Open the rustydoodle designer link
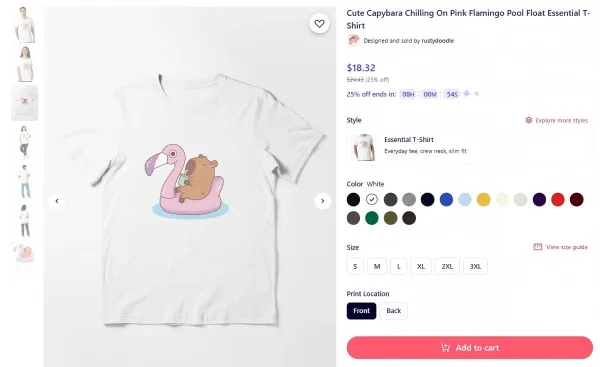600x367 pixels. coord(437,41)
